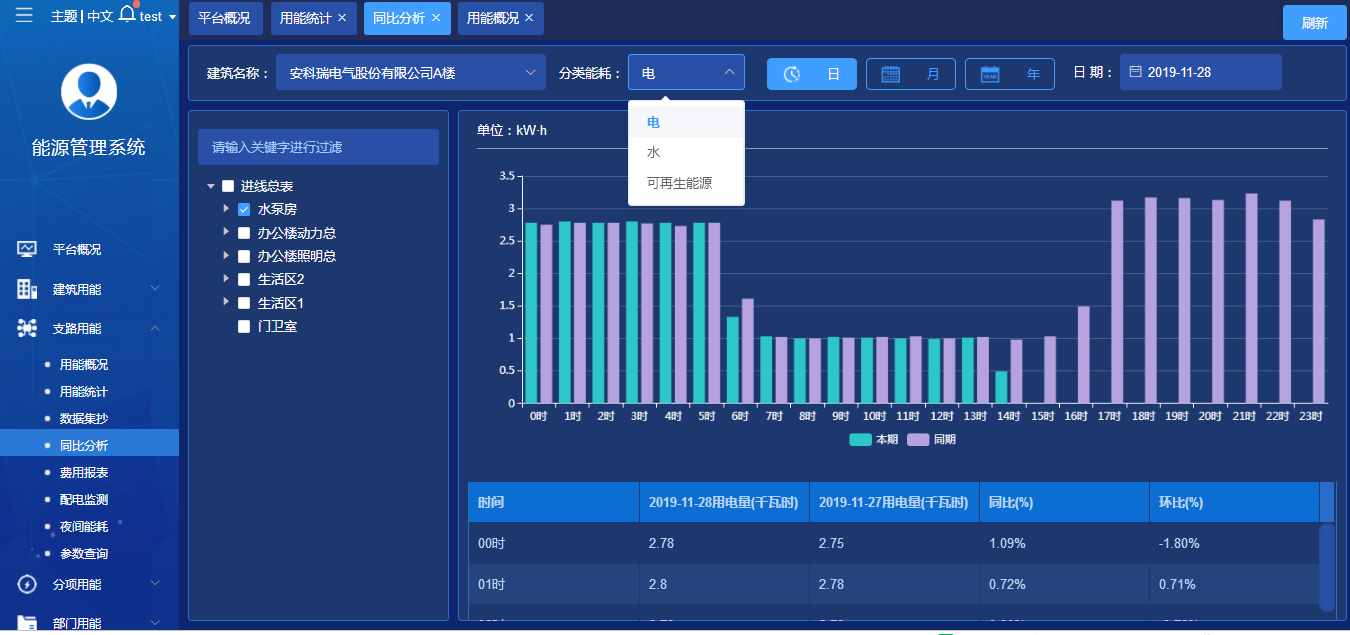Click the 主题 theme link
The width and height of the screenshot is (1350, 635).
(64, 17)
